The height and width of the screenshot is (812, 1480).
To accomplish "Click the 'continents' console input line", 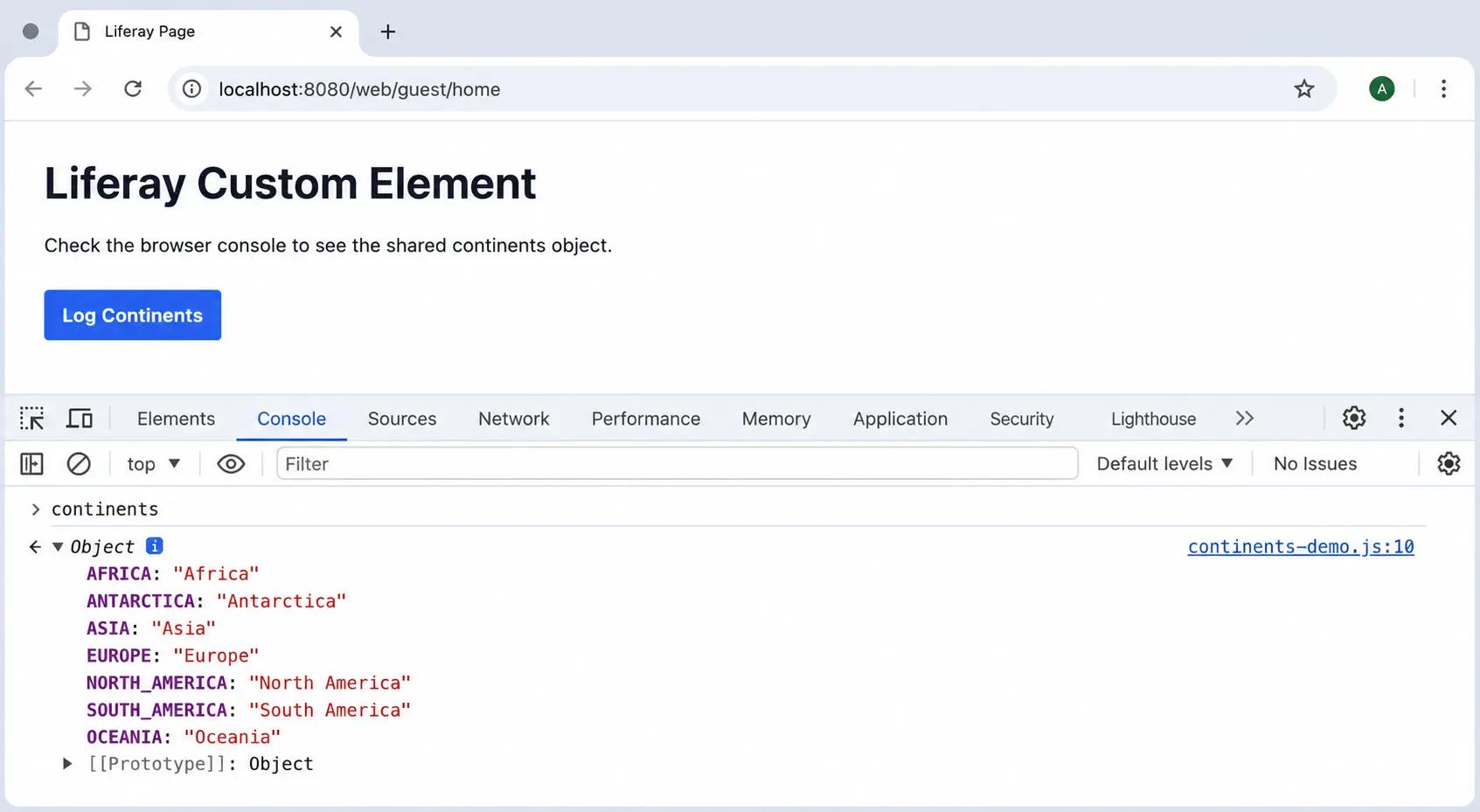I will pyautogui.click(x=105, y=509).
